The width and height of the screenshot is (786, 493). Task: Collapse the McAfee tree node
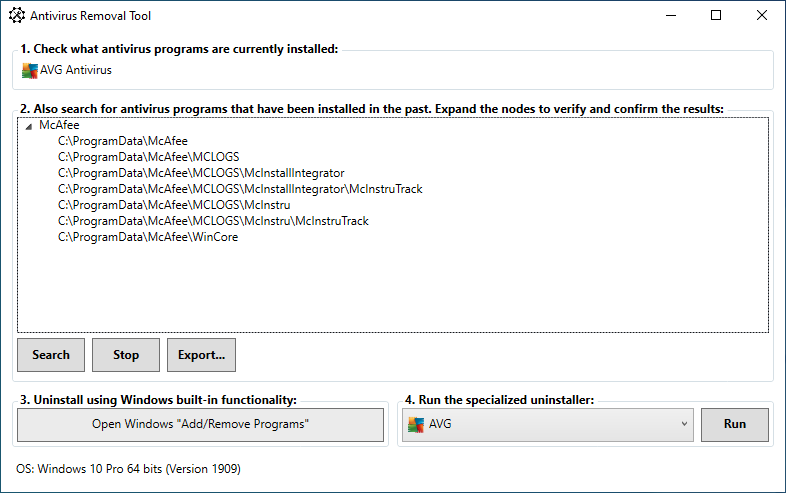(x=28, y=126)
